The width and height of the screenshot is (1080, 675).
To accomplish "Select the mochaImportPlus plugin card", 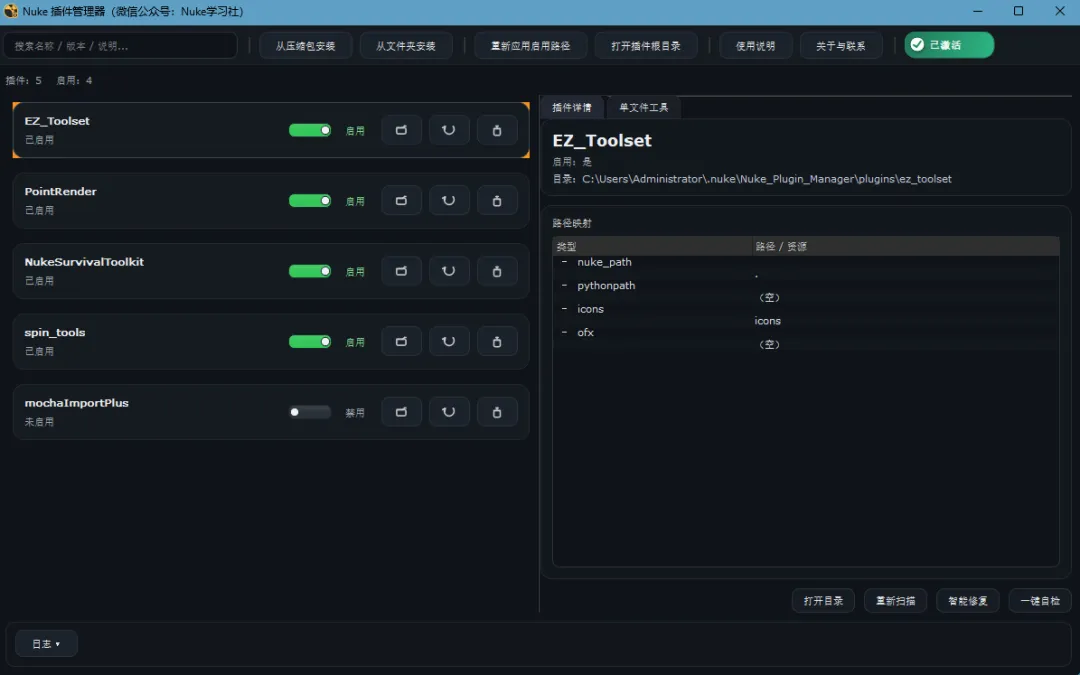I will 271,412.
